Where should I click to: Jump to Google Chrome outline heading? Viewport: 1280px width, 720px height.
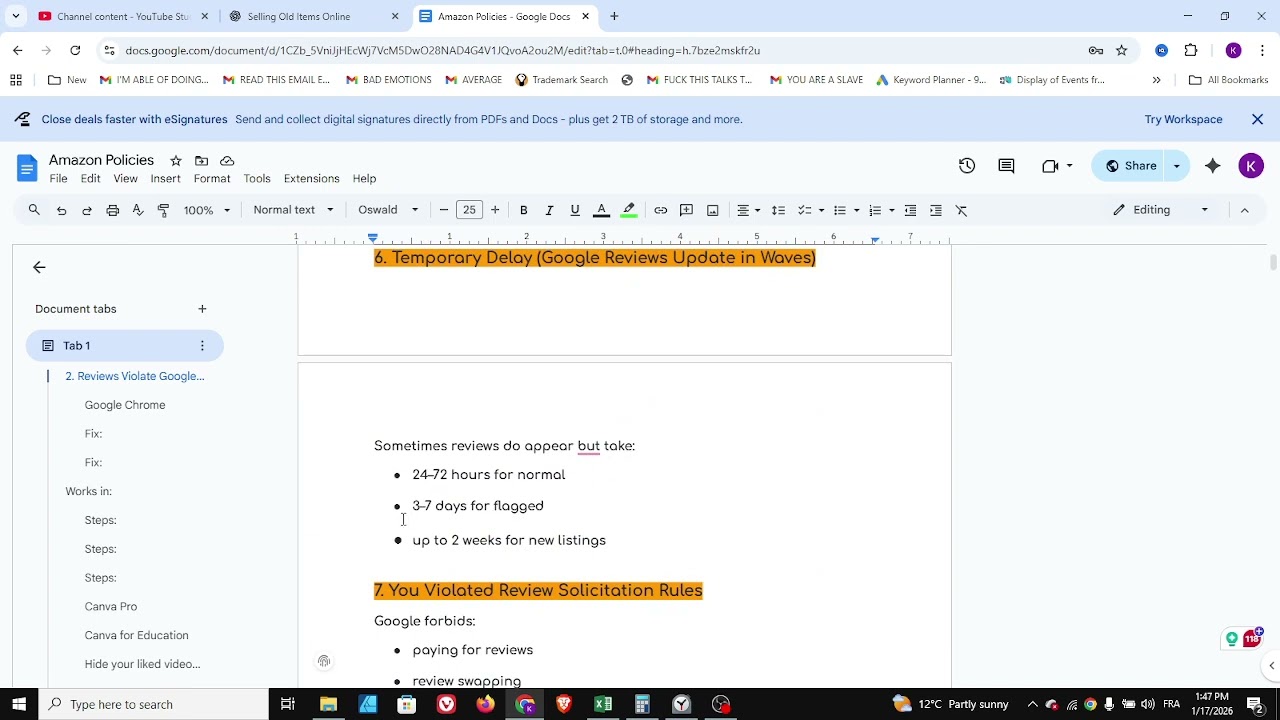coord(125,405)
